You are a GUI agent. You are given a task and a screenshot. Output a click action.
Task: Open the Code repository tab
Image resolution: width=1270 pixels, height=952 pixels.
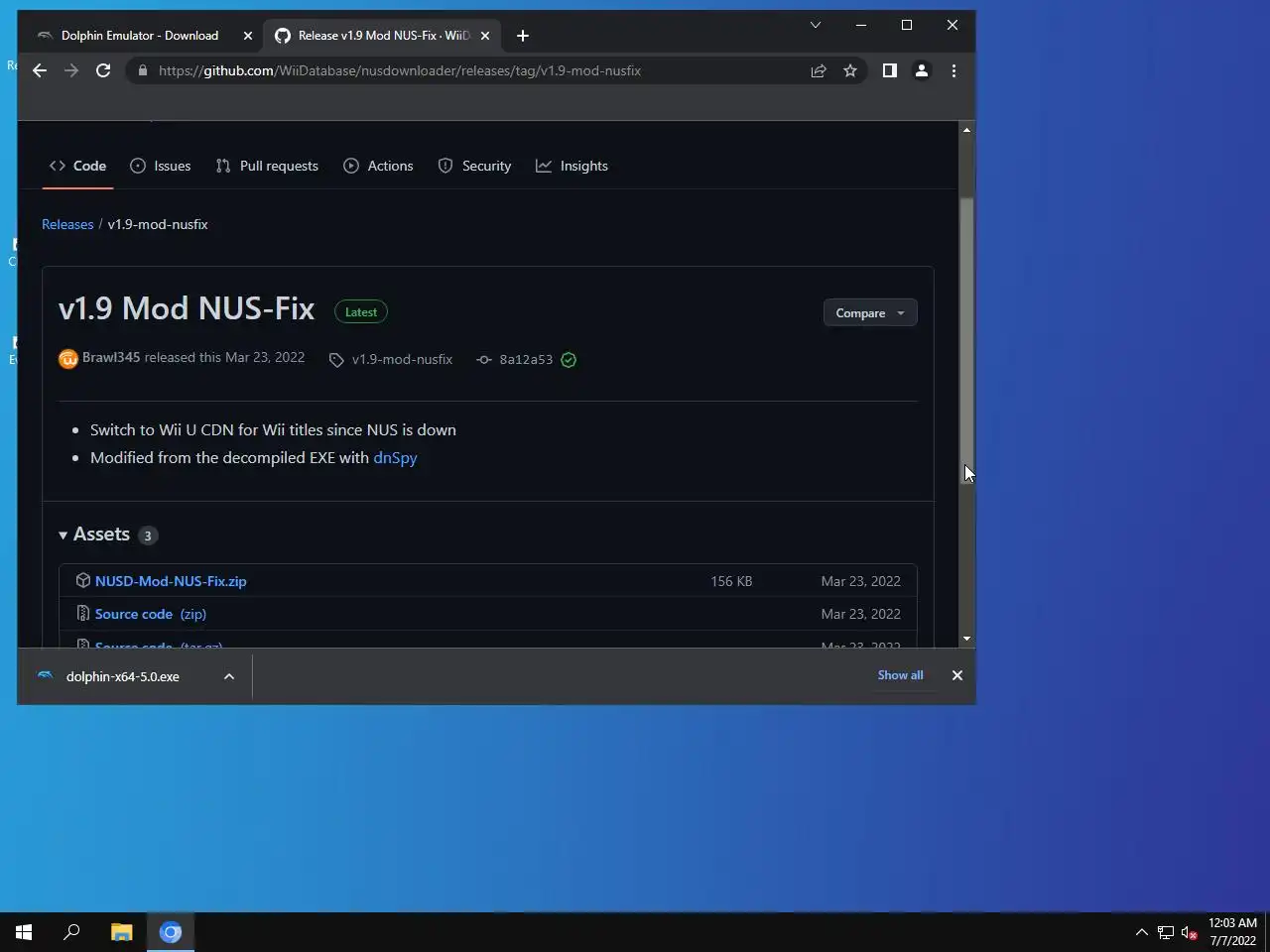(77, 166)
